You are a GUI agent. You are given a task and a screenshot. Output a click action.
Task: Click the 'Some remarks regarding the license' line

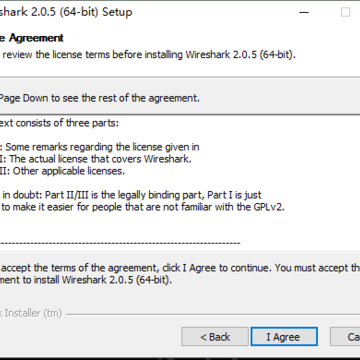pyautogui.click(x=100, y=147)
